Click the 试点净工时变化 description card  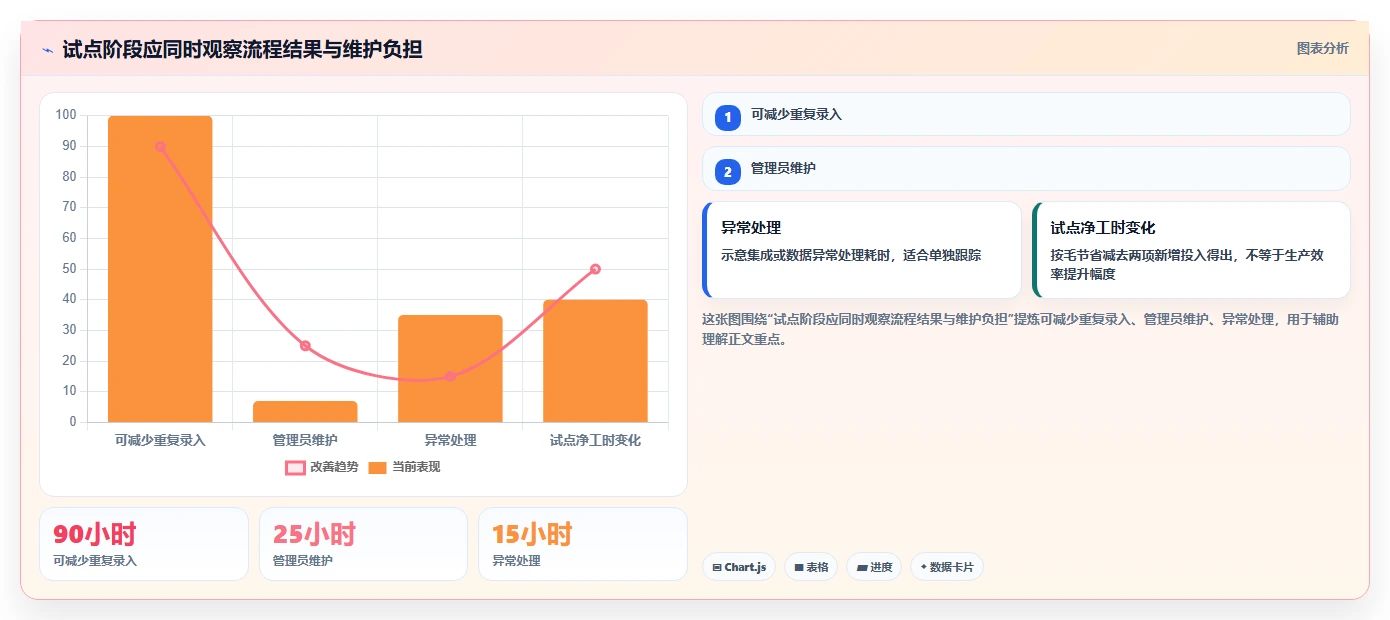(x=1191, y=250)
